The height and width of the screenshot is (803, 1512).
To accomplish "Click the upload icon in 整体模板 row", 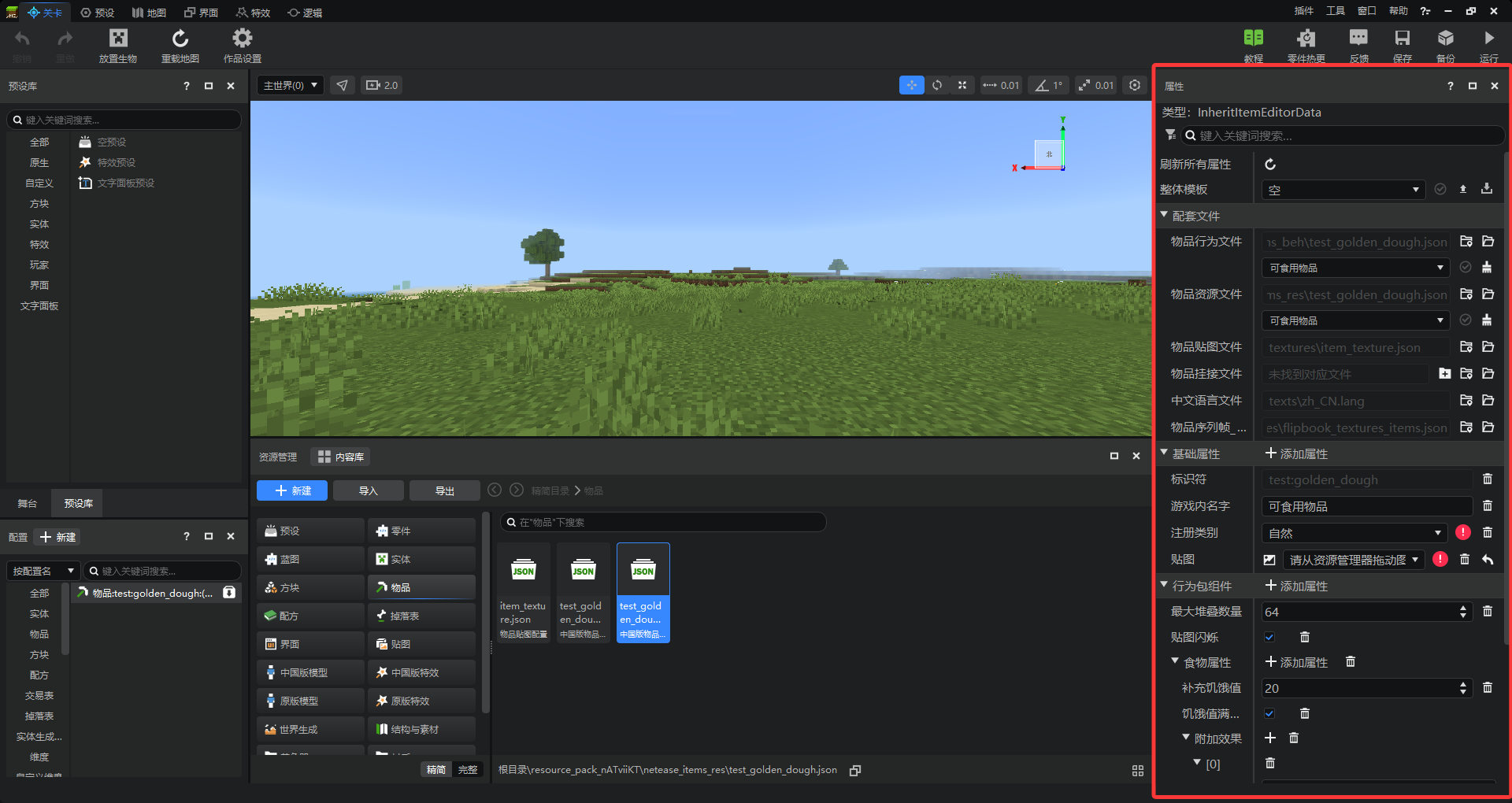I will tap(1463, 189).
